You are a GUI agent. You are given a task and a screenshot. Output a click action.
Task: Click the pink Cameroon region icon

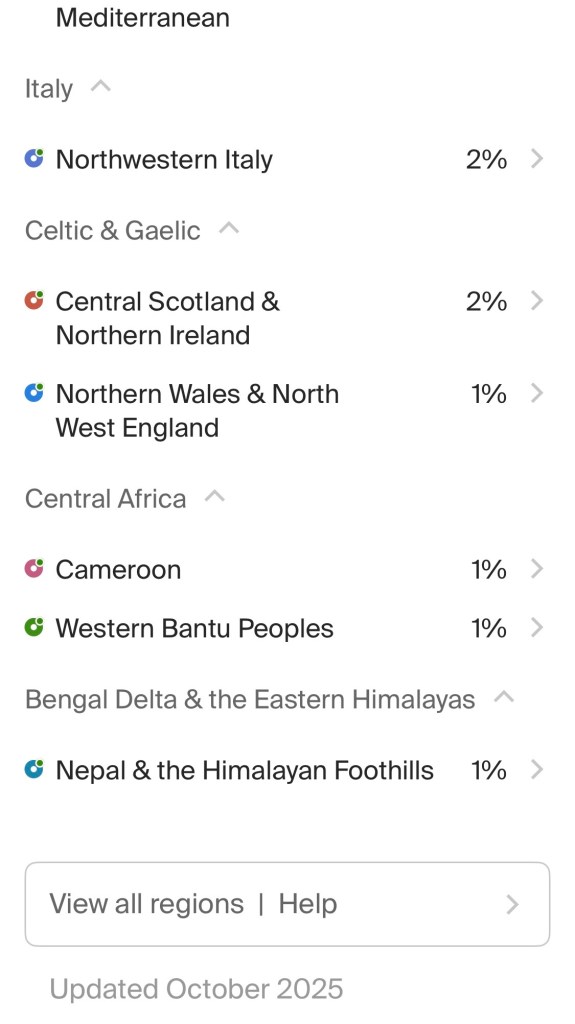point(34,569)
